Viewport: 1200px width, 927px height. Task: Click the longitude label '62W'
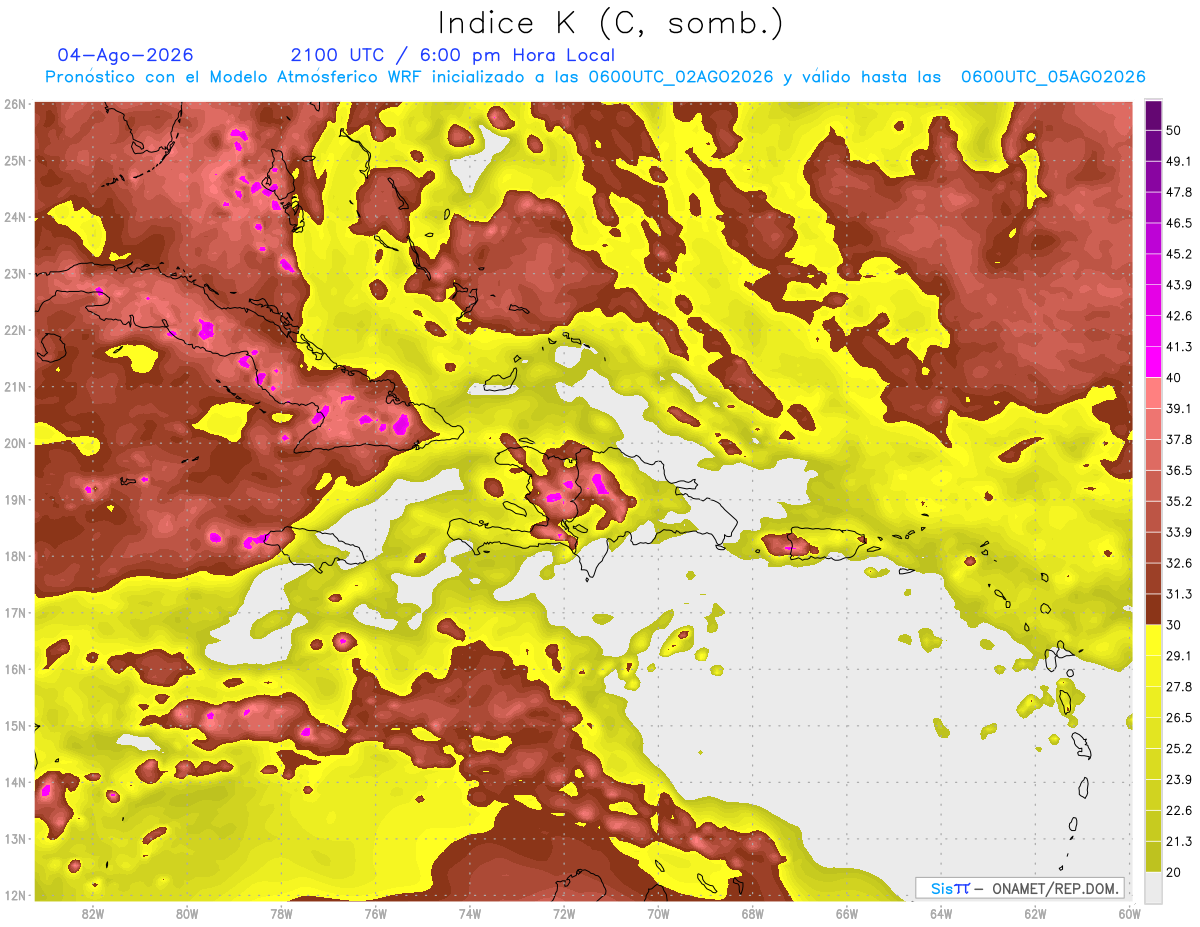click(1035, 913)
